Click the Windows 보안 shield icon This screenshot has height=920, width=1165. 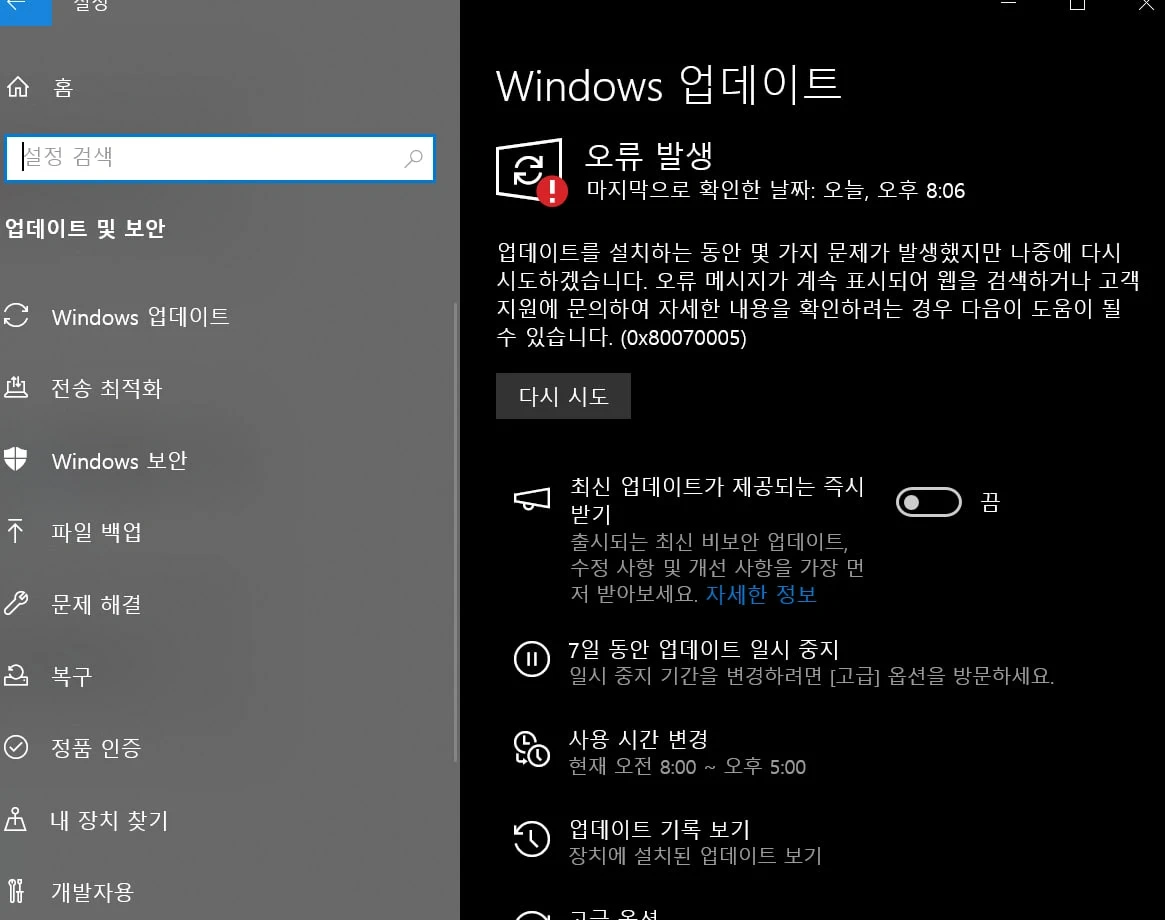[x=16, y=459]
